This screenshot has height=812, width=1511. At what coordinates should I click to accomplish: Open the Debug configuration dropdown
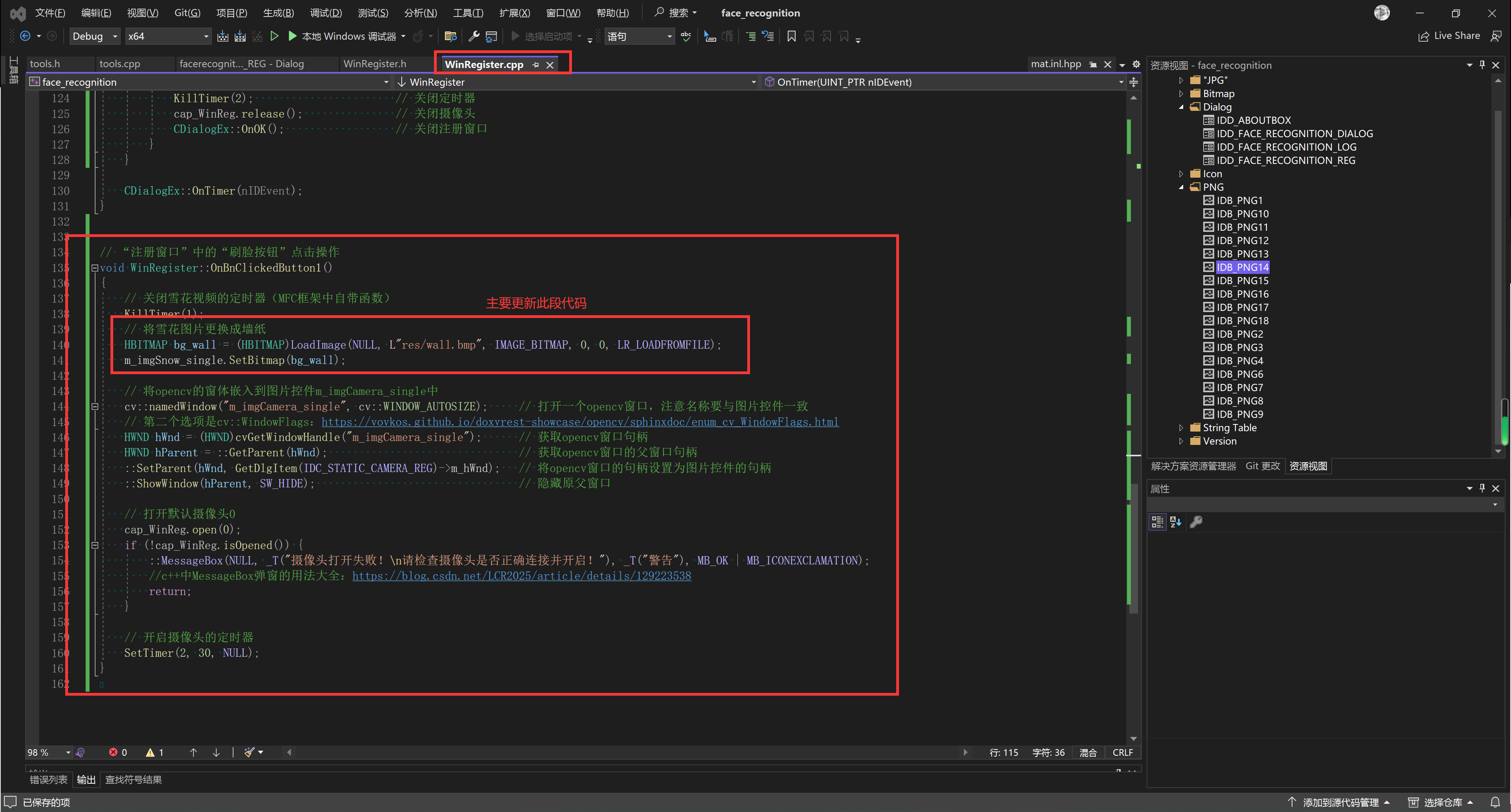[x=115, y=37]
